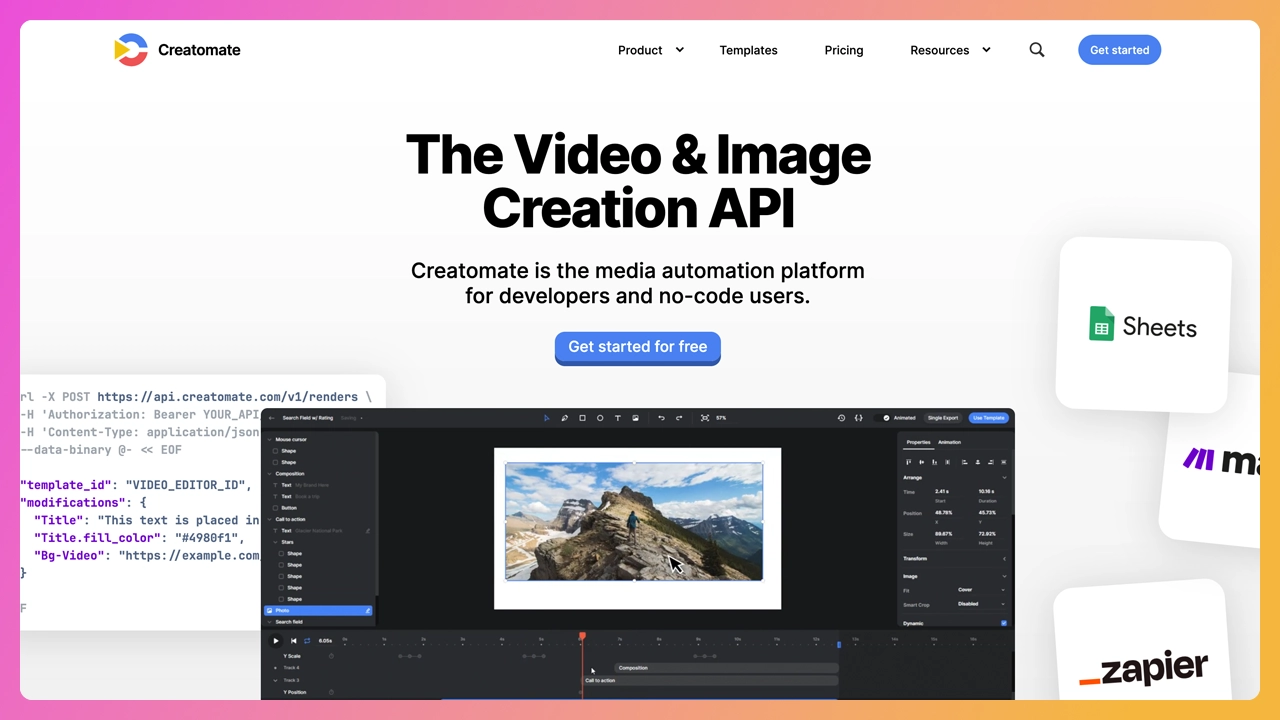Click the rightmost alignment icon in Properties
Viewport: 1280px width, 720px height.
click(x=1004, y=462)
